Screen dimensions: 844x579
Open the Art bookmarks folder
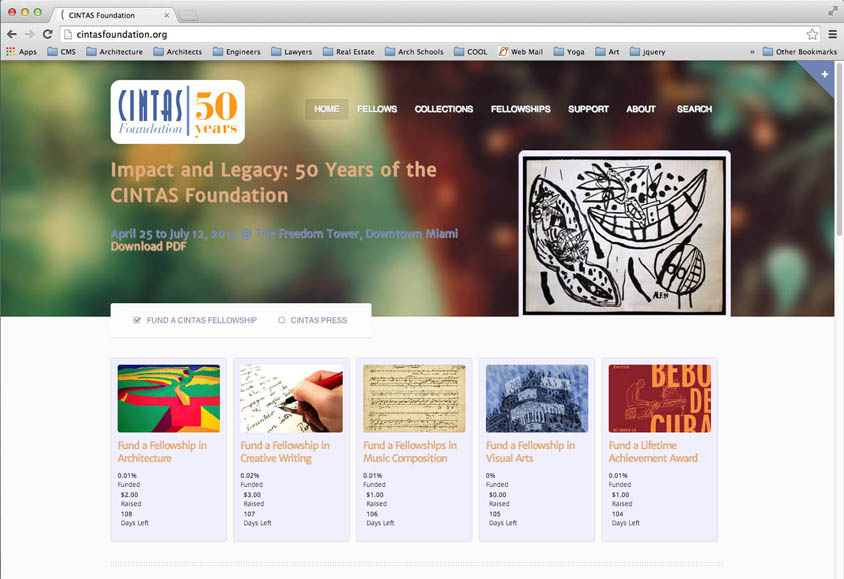coord(607,52)
